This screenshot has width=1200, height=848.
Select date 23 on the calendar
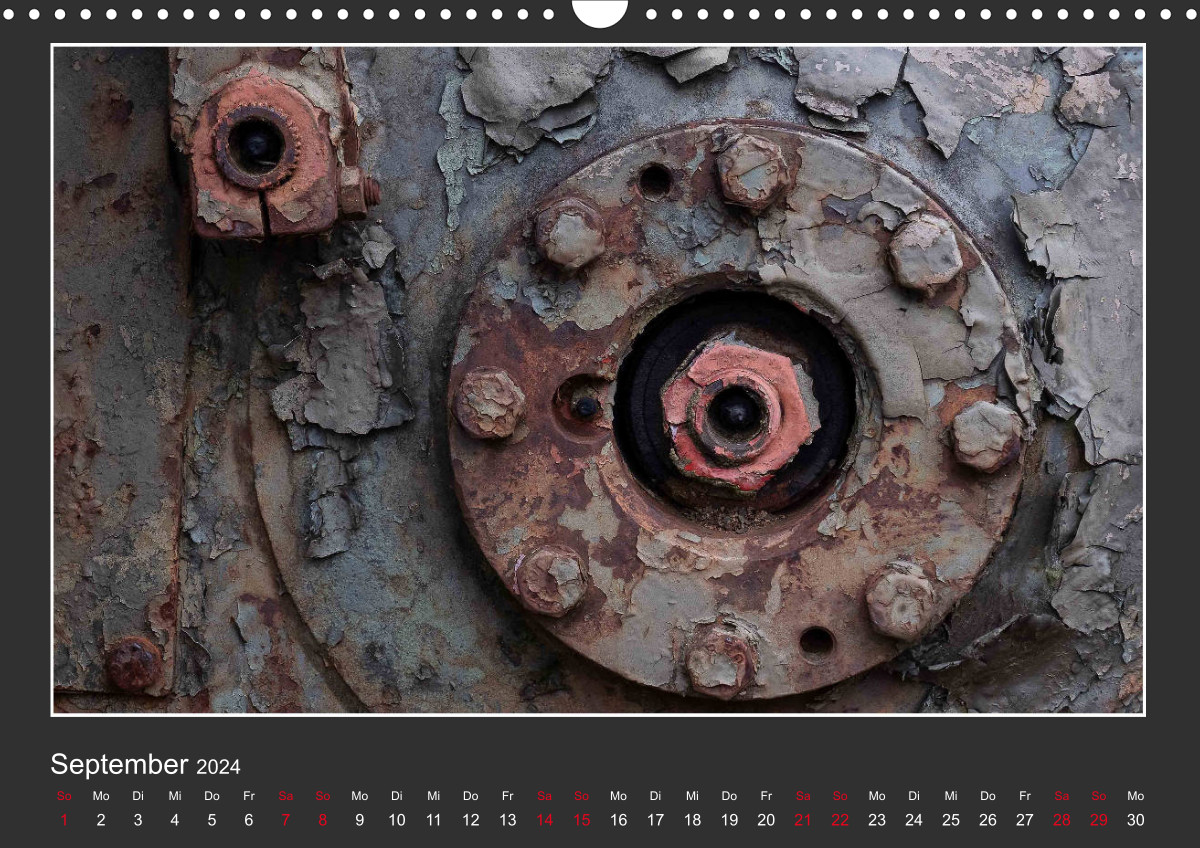coord(877,820)
